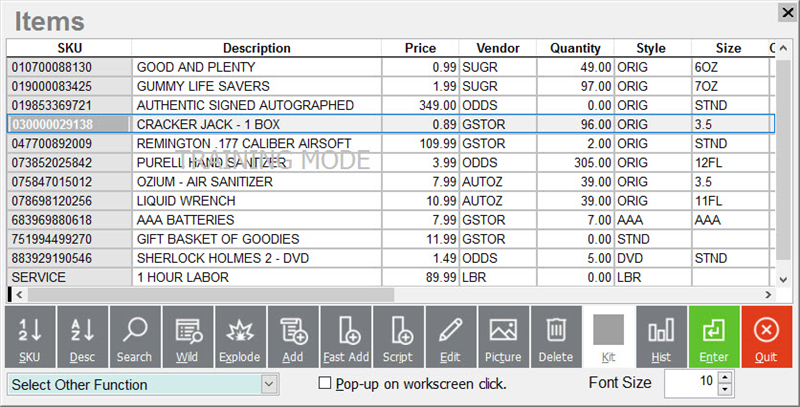Click SKU 883929190546 cell

[x=69, y=259]
